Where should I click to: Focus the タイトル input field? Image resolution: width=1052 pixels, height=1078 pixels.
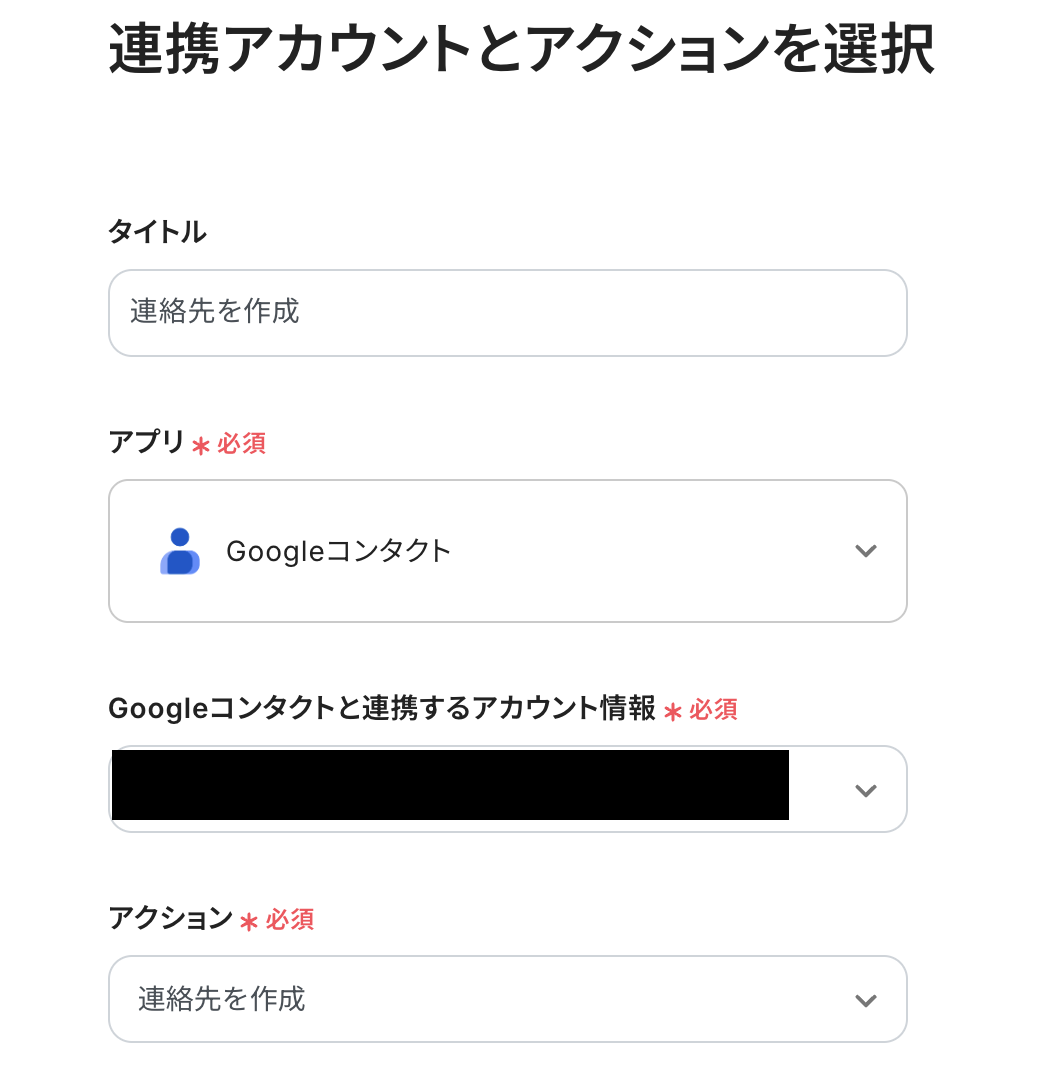(507, 312)
